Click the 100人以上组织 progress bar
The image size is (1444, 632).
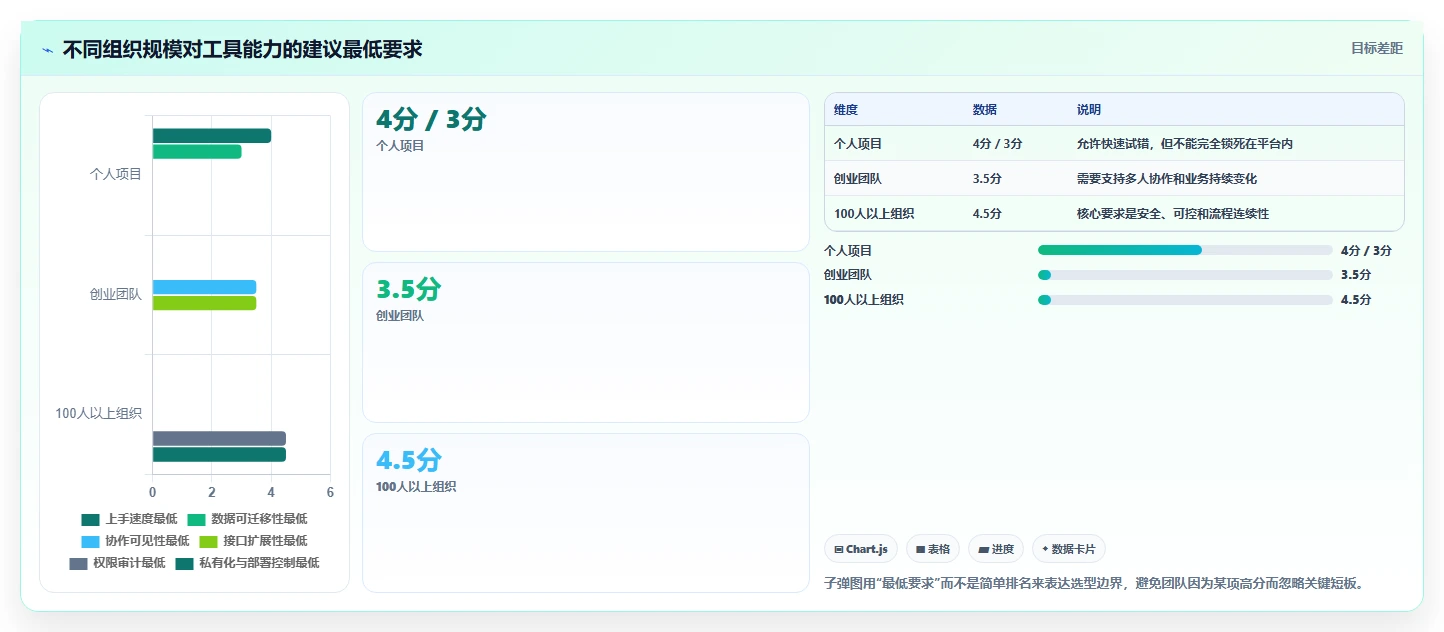(1185, 300)
